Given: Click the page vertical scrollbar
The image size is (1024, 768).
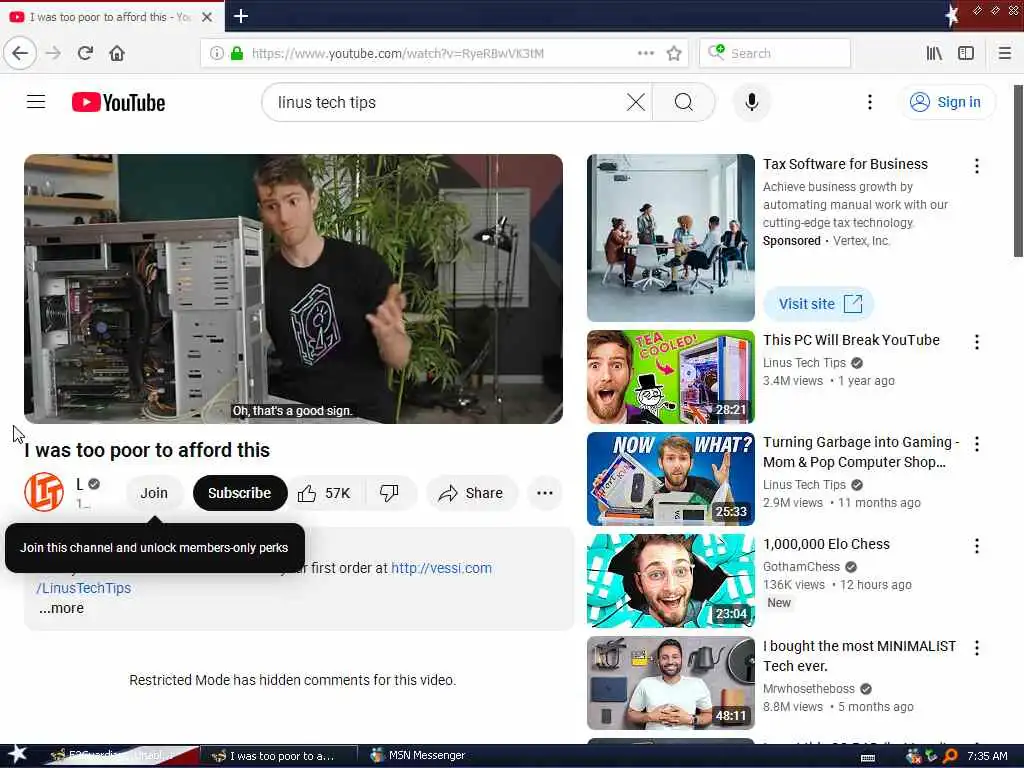Looking at the screenshot, I should point(1018,171).
